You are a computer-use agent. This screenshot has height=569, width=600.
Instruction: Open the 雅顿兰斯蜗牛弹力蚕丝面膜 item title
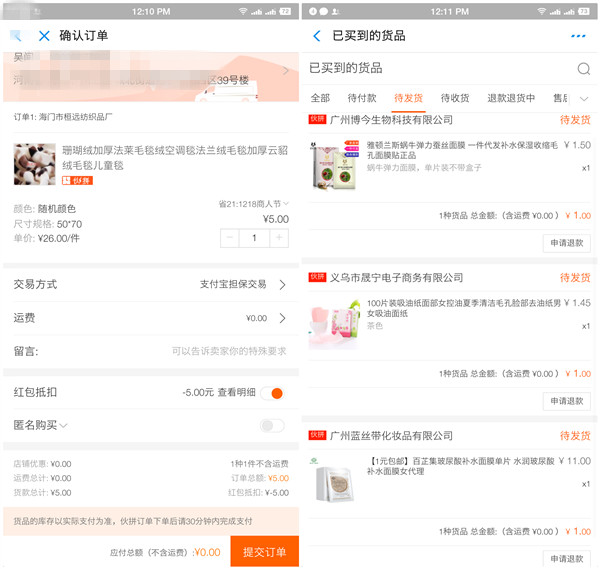(462, 150)
